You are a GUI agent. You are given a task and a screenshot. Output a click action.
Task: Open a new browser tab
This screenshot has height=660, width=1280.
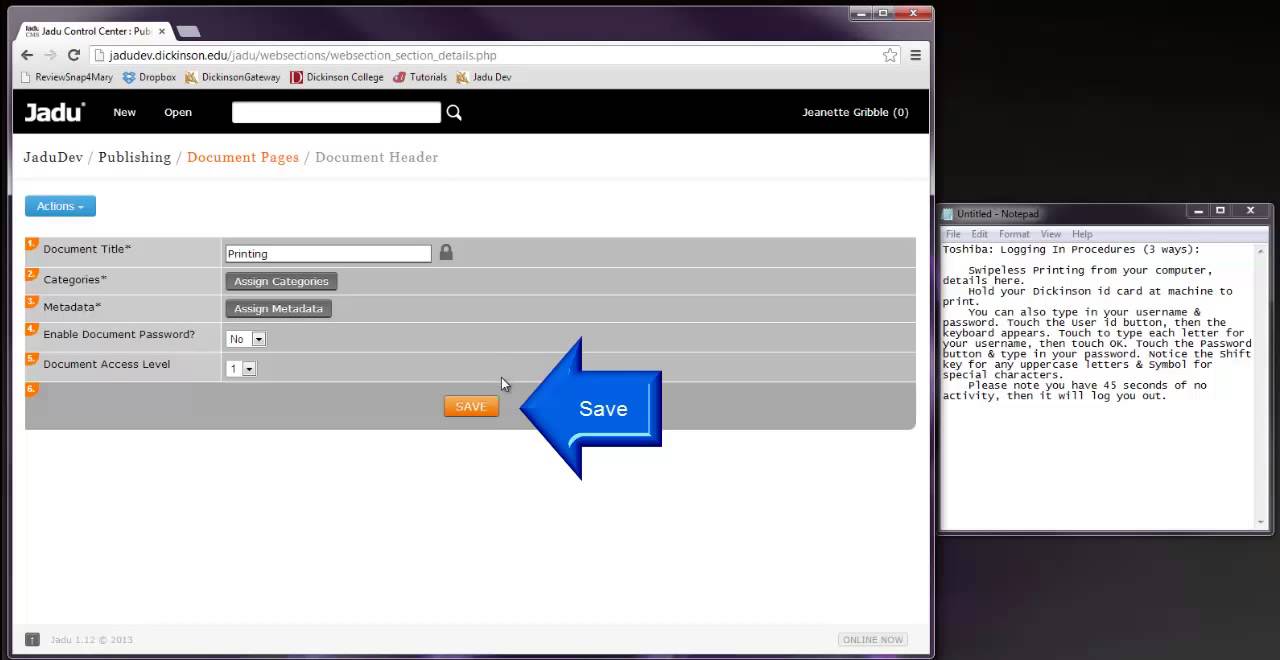(188, 31)
